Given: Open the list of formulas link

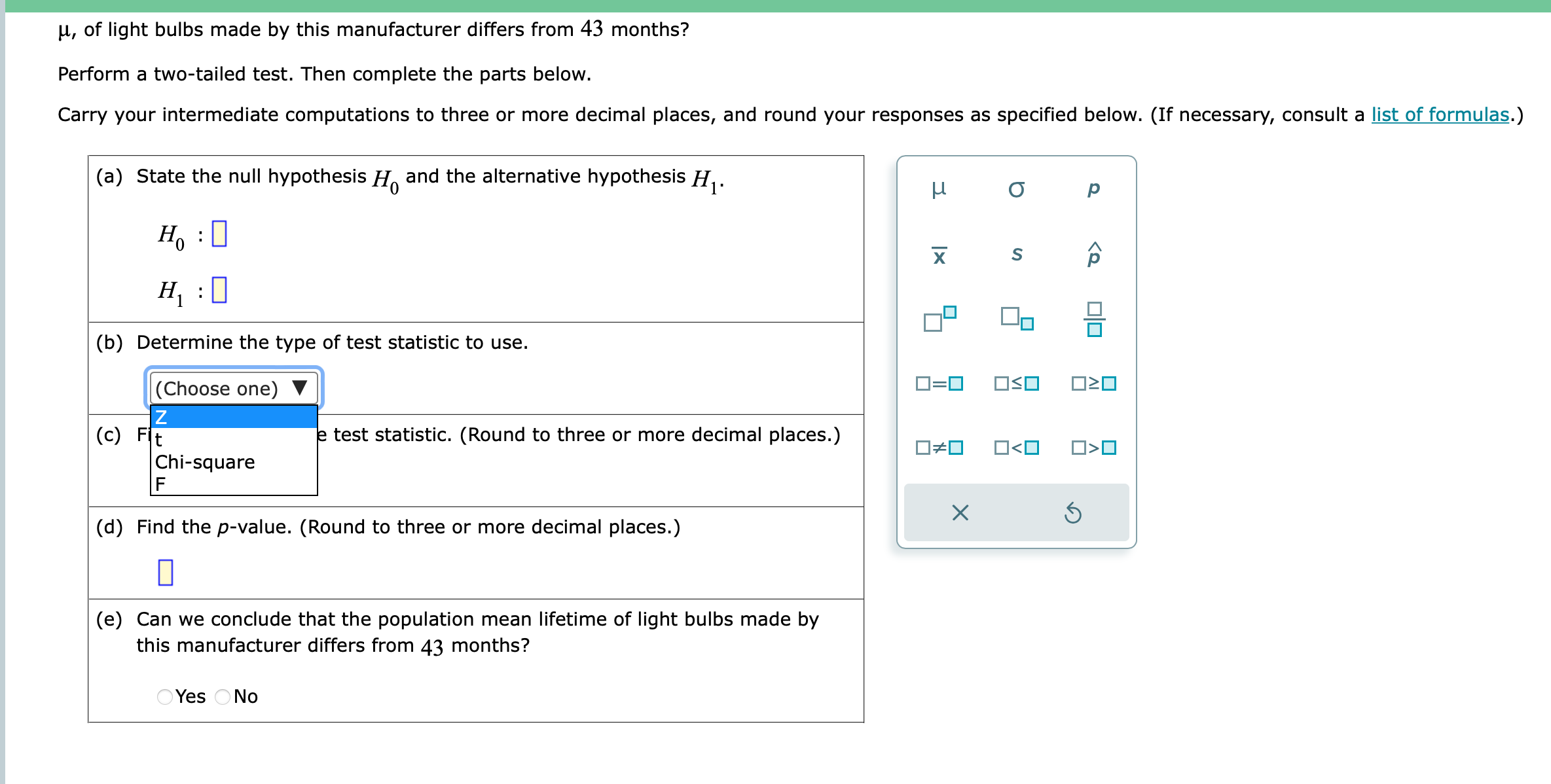Looking at the screenshot, I should click(x=1440, y=115).
